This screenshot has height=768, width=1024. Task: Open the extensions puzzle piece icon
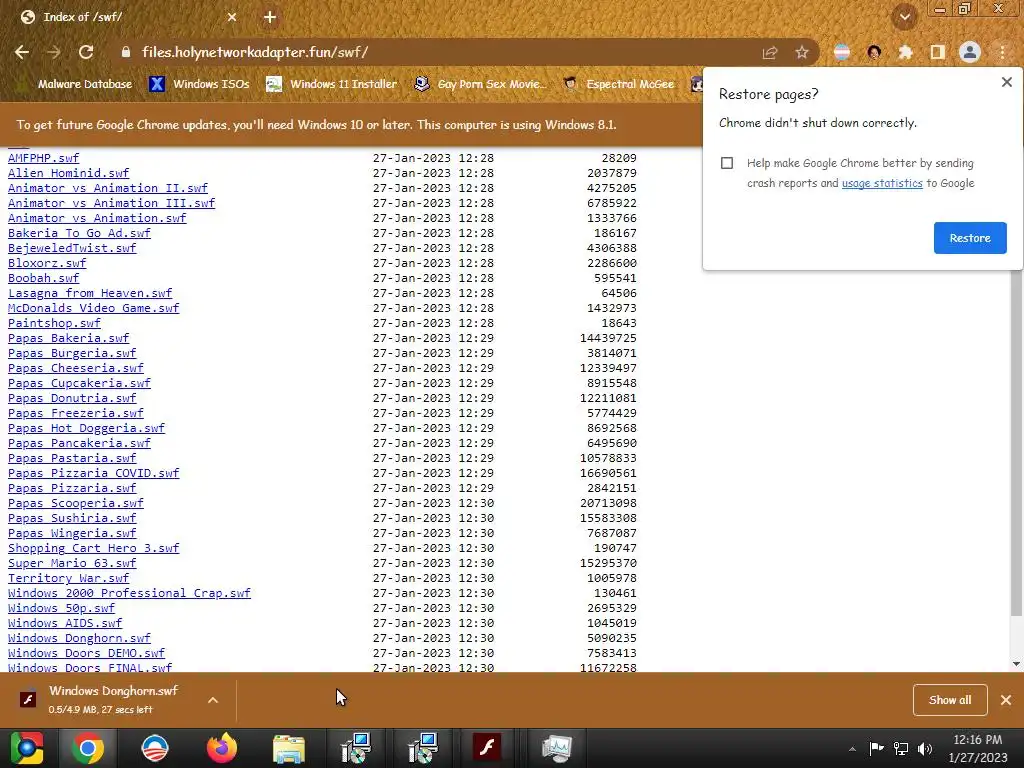[905, 52]
